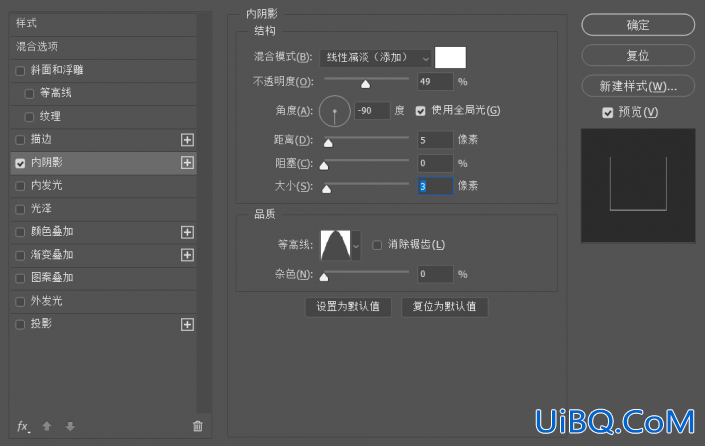Enable the 投影 checkbox
This screenshot has width=705, height=446.
20,325
